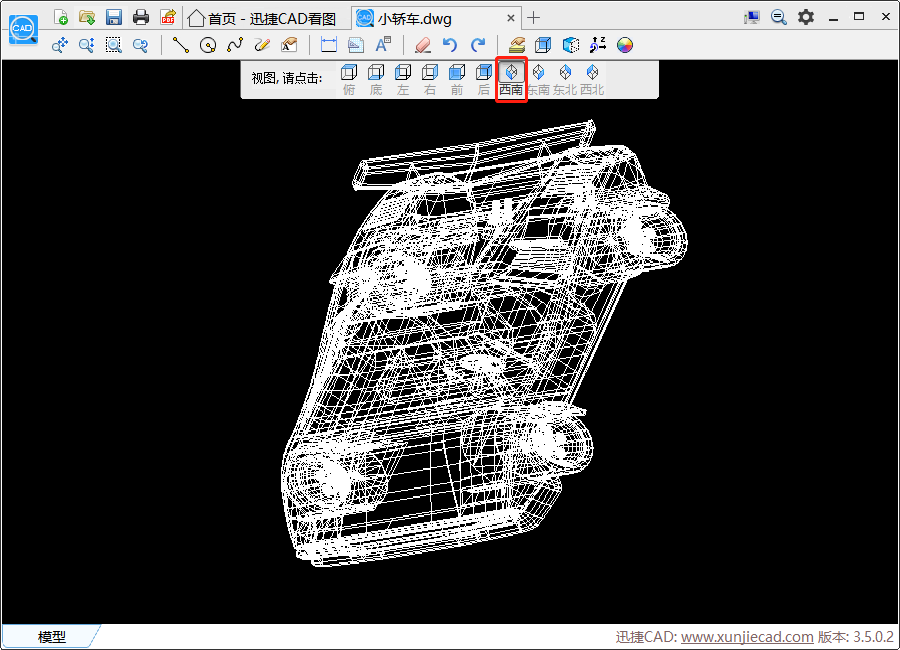This screenshot has width=900, height=650.
Task: Select northwest isometric view (西北)
Action: click(592, 79)
